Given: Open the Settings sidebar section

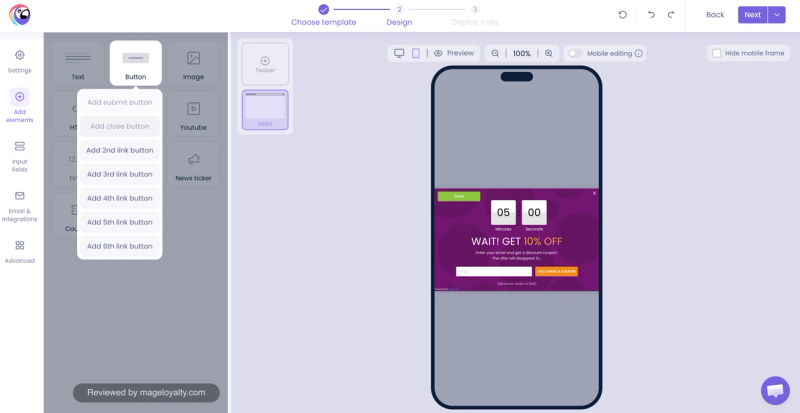Looking at the screenshot, I should (19, 62).
